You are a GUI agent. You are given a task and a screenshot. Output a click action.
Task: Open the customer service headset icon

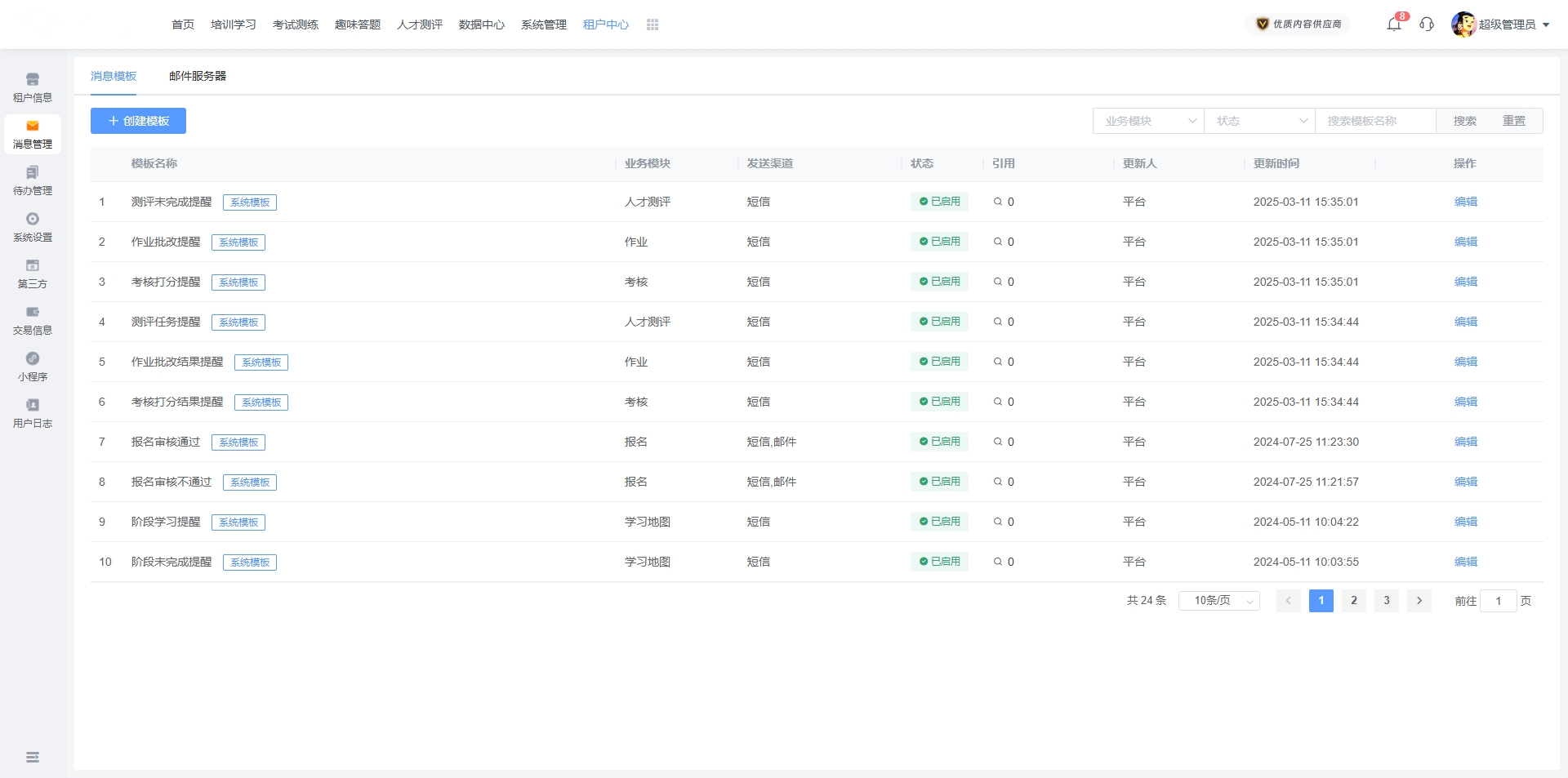pyautogui.click(x=1427, y=24)
